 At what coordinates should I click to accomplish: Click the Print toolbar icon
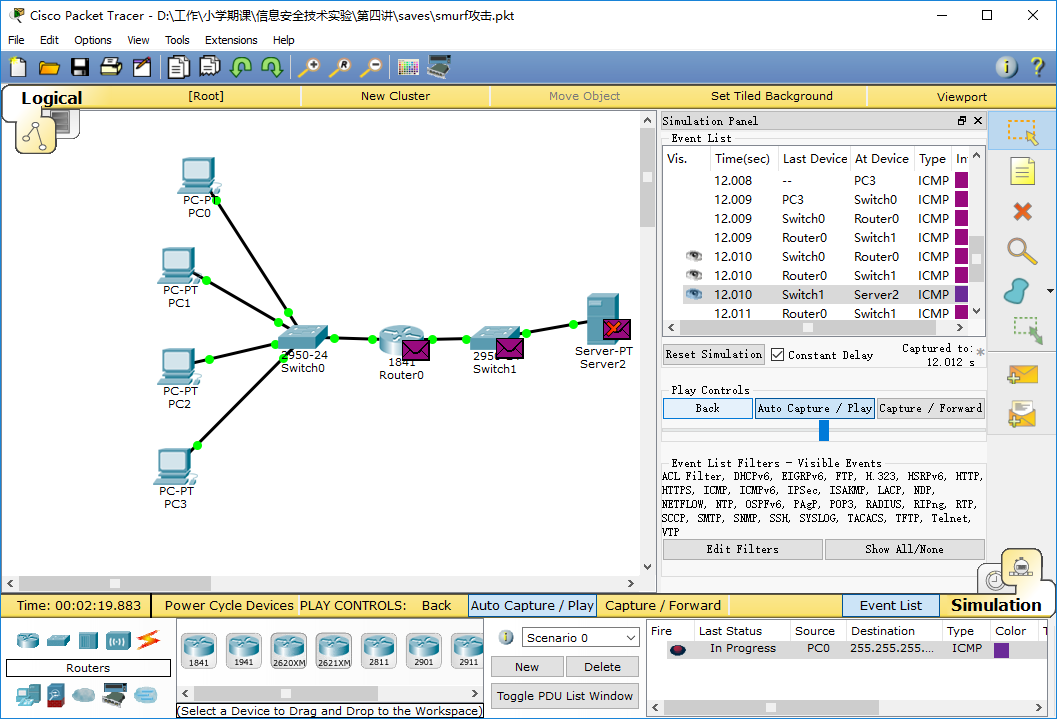(111, 67)
